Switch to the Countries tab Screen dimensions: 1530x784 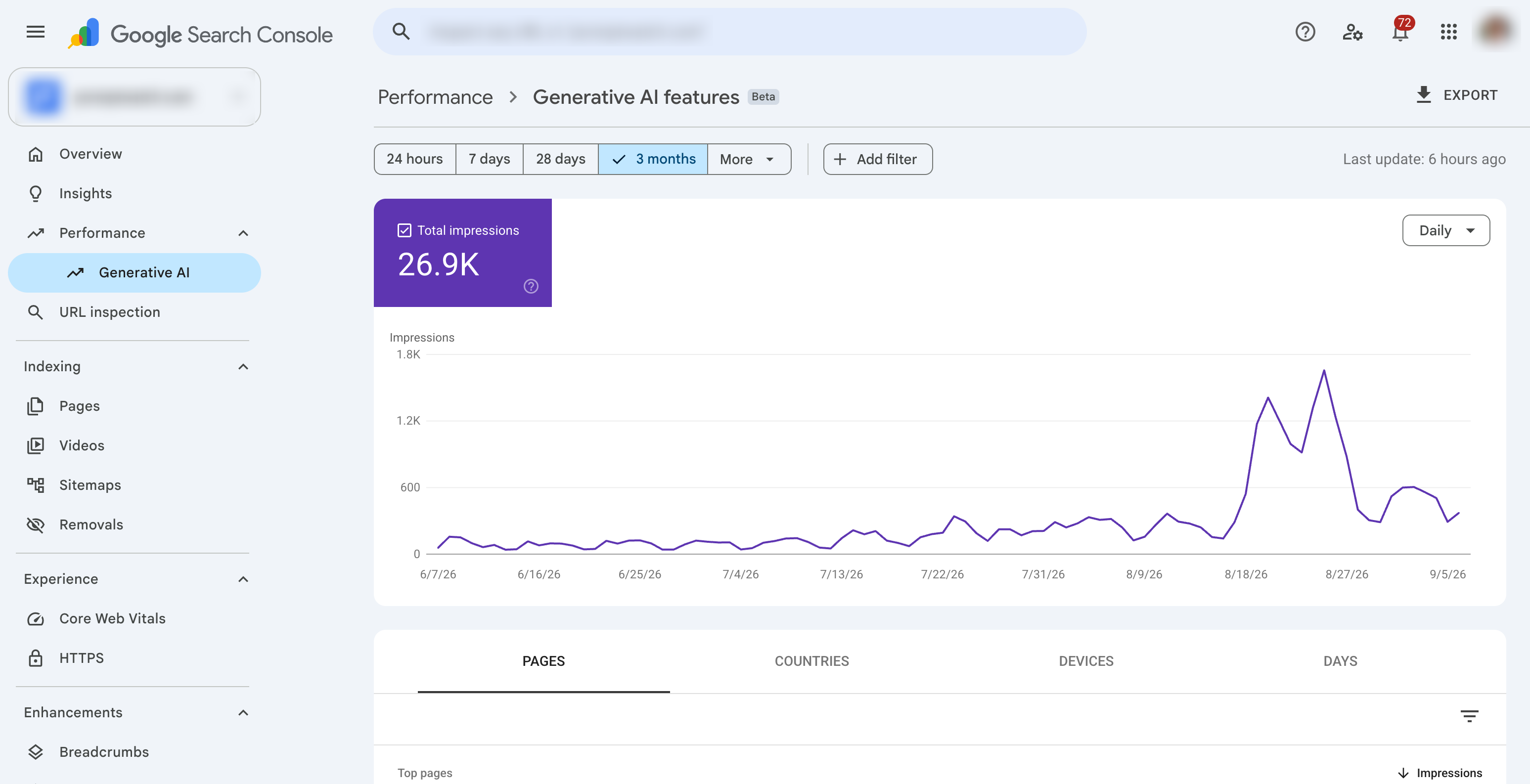tap(811, 661)
